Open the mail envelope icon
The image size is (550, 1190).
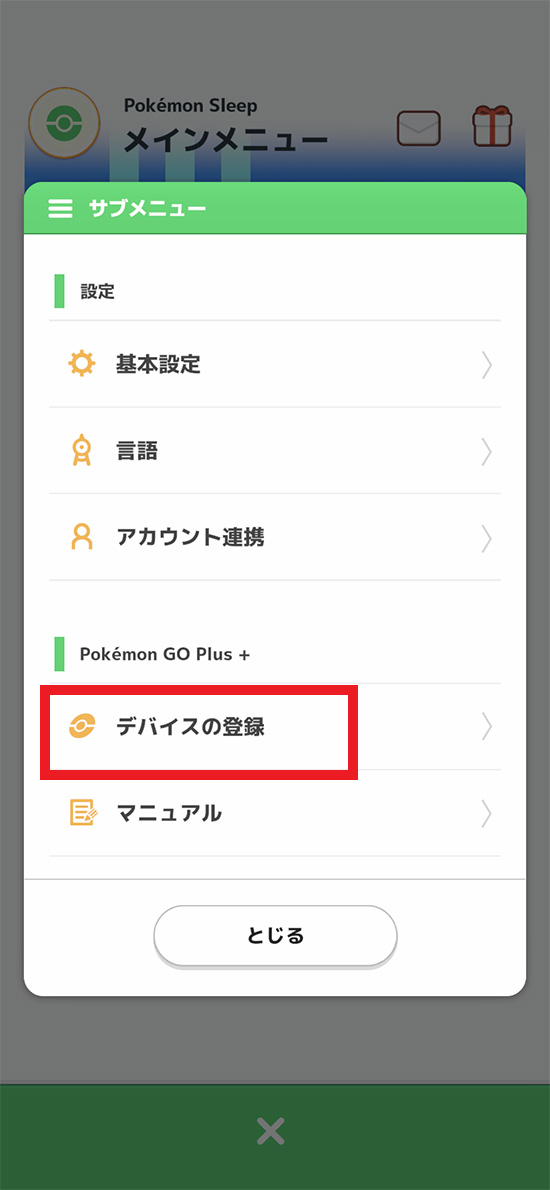(419, 128)
